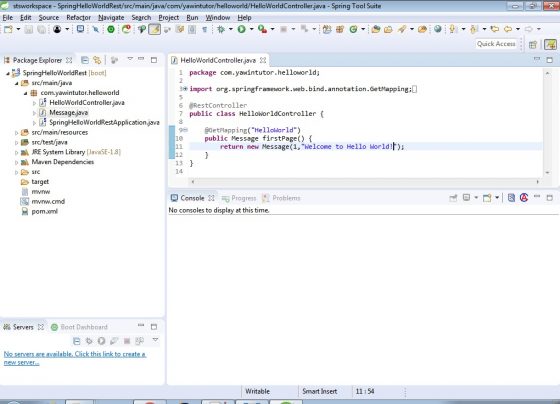Click the Next Annotation icon
The height and width of the screenshot is (404, 560).
453,29
